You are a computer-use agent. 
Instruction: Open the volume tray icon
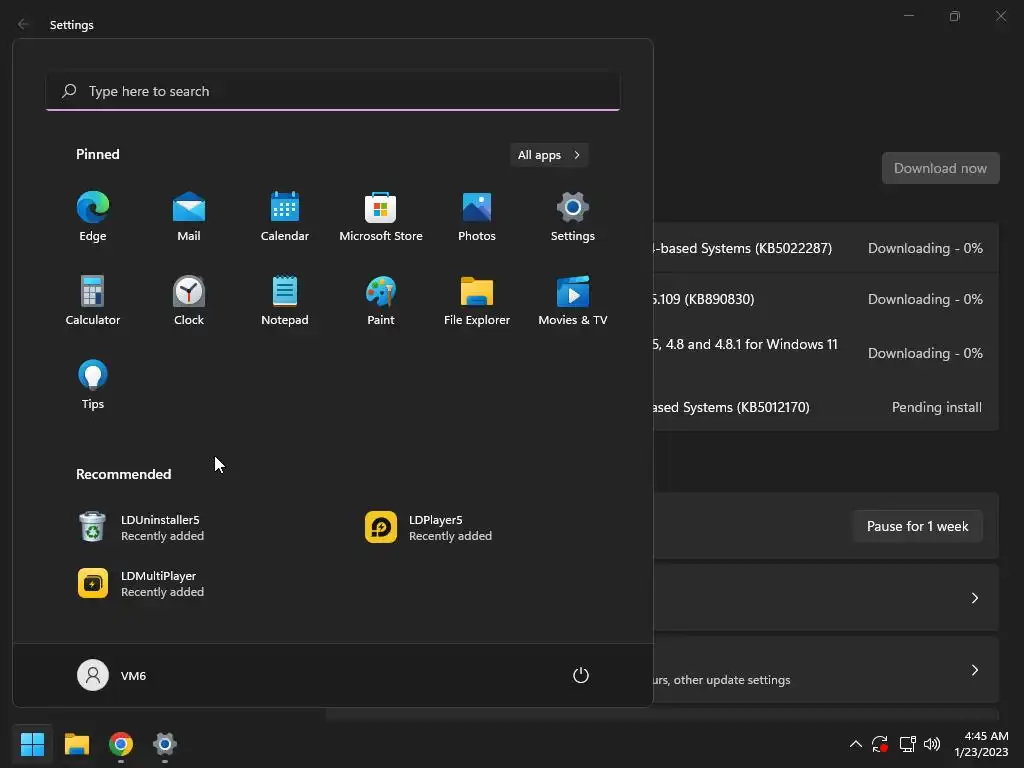932,743
